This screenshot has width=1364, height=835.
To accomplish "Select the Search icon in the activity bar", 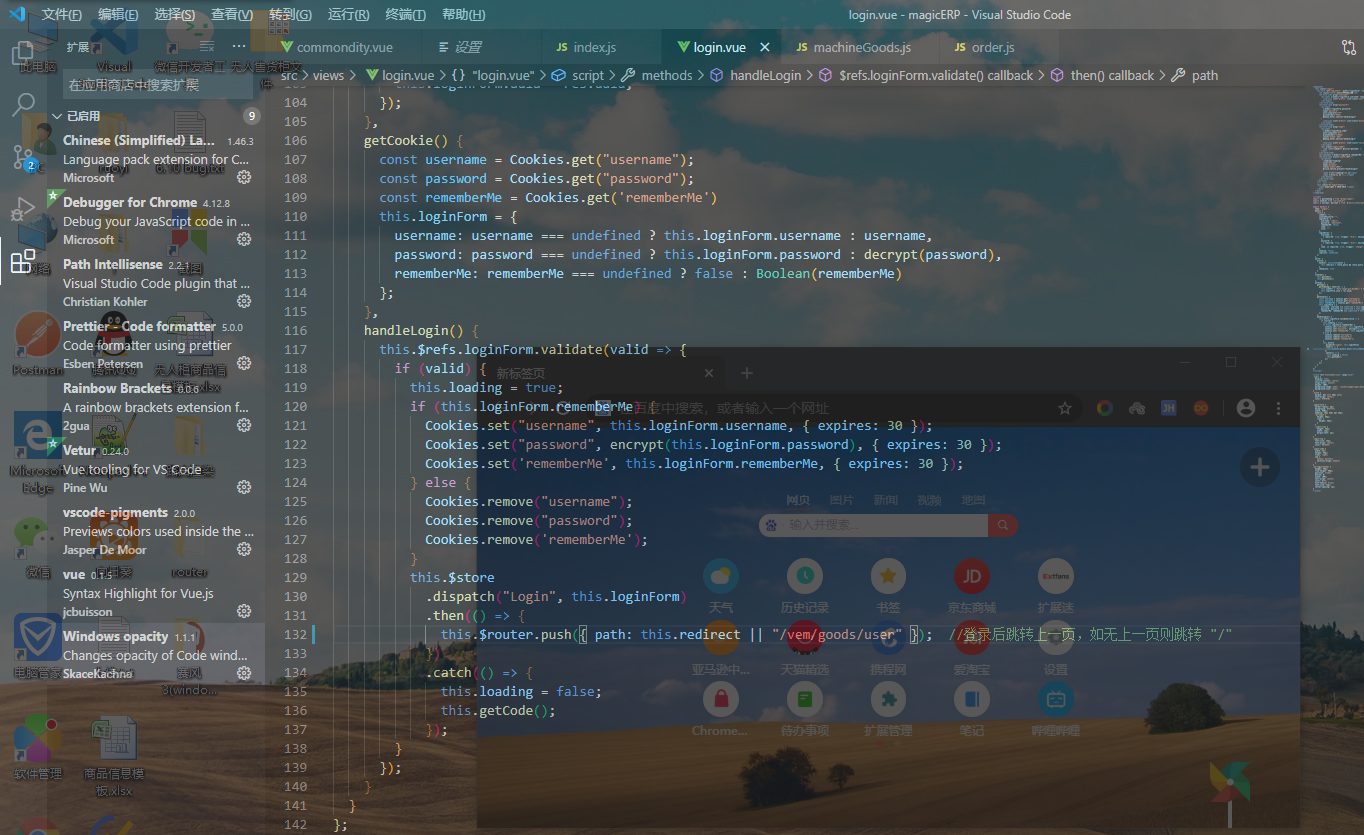I will [x=24, y=104].
